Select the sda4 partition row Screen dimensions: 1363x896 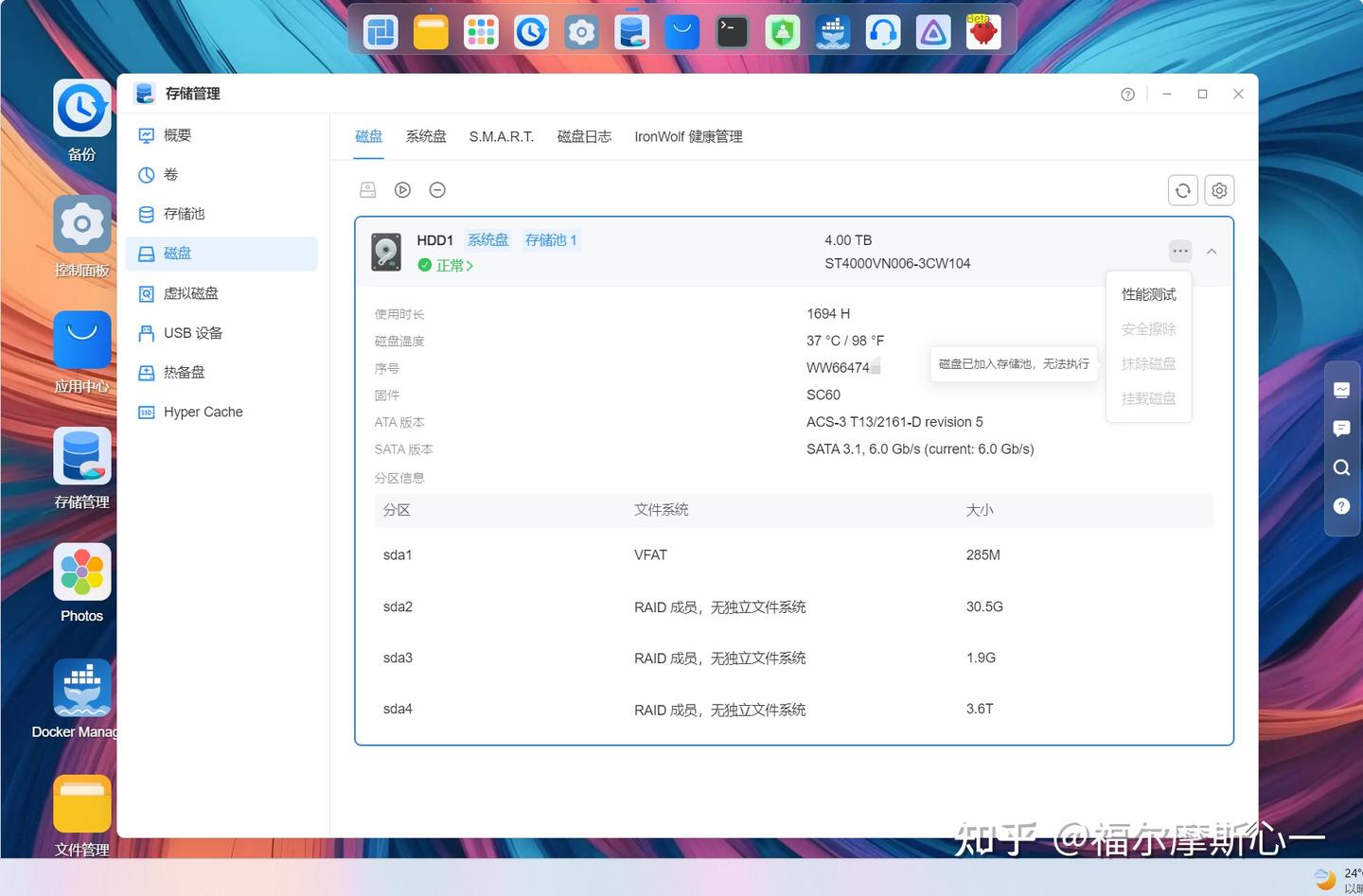[794, 709]
